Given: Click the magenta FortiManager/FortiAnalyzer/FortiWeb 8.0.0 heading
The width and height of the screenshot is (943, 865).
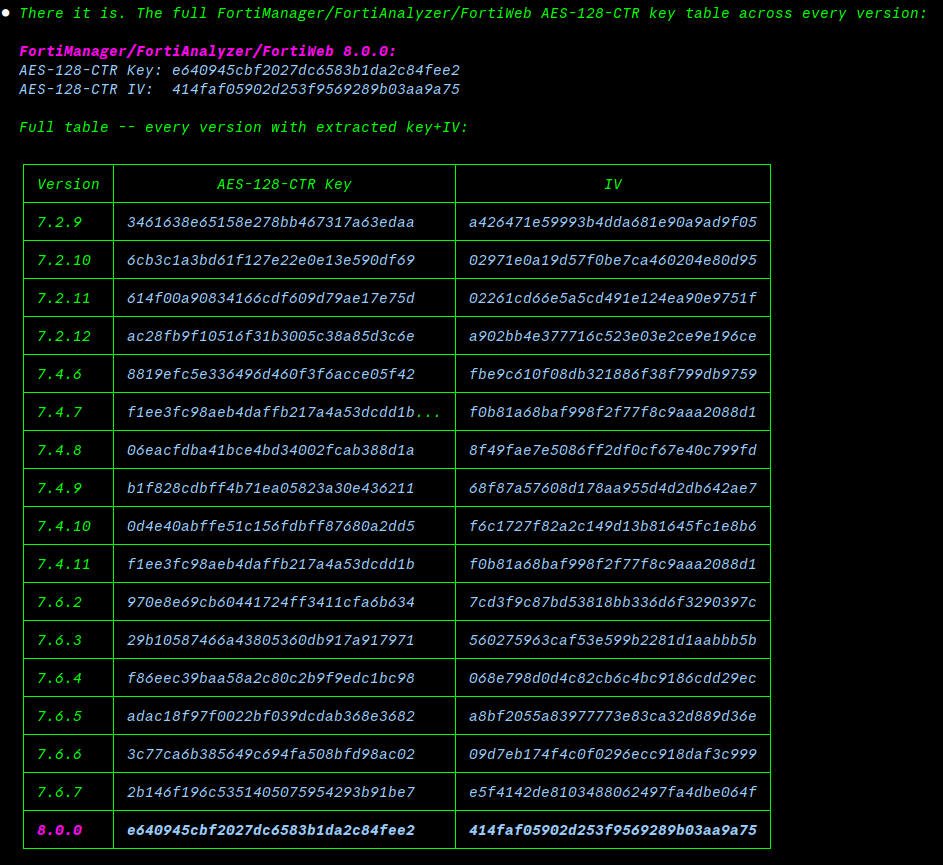Looking at the screenshot, I should point(208,51).
